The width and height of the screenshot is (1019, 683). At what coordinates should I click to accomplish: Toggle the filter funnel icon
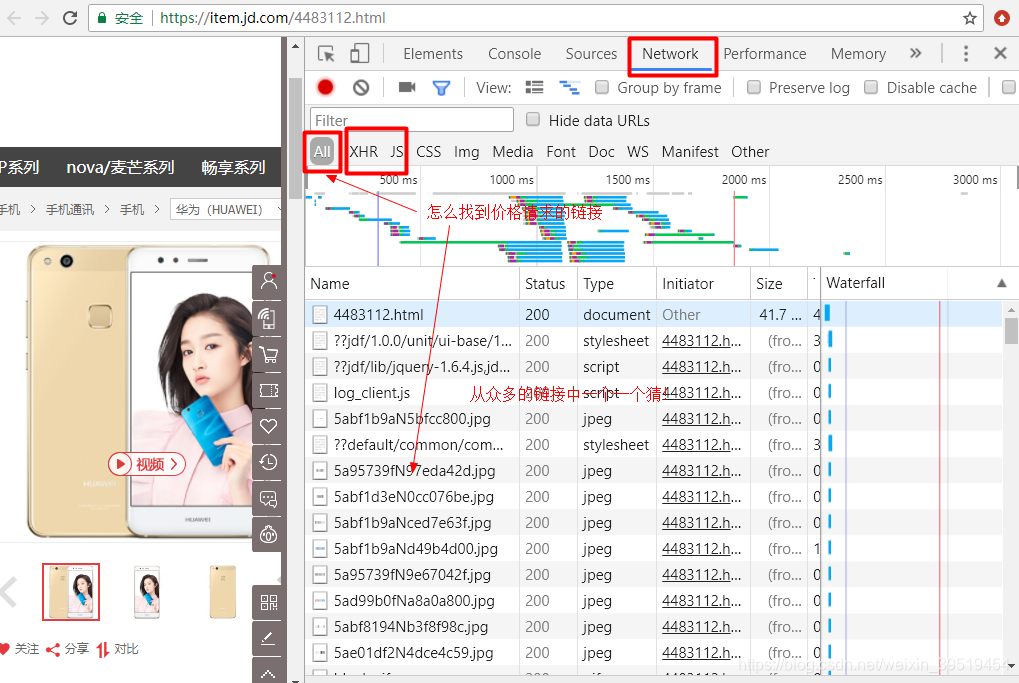(x=441, y=88)
